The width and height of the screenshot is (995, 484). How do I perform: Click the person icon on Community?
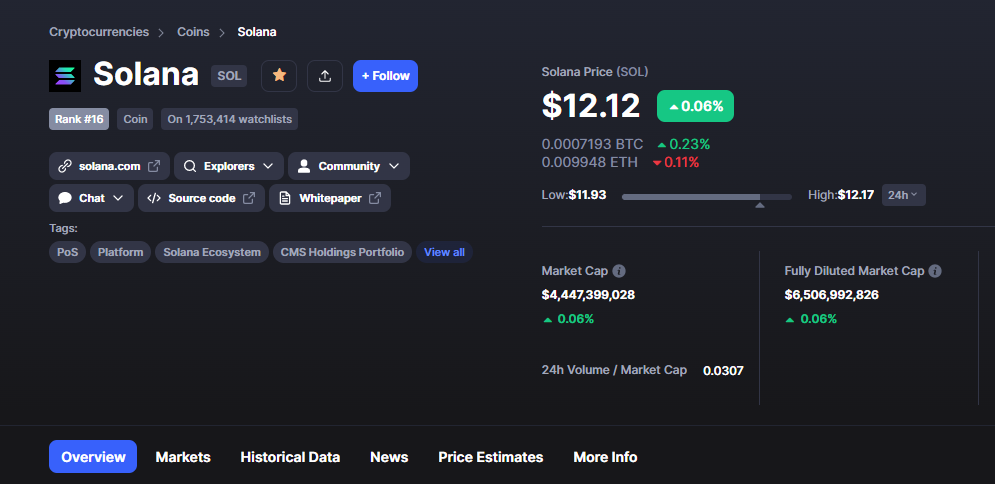[304, 166]
